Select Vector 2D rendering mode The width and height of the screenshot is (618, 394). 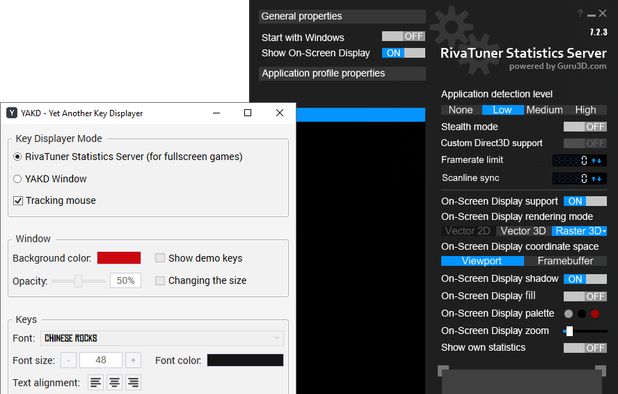click(x=468, y=231)
